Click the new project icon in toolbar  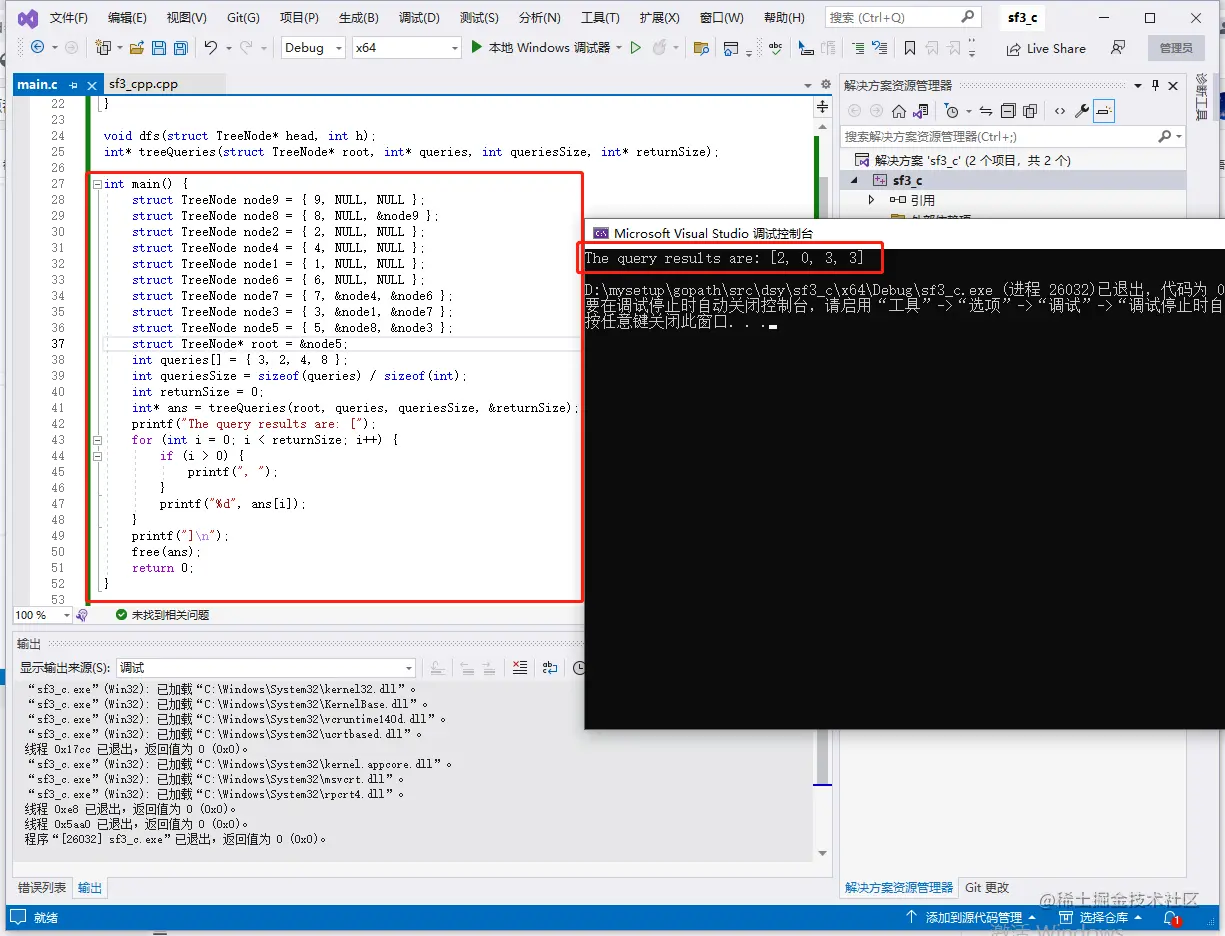coord(102,47)
